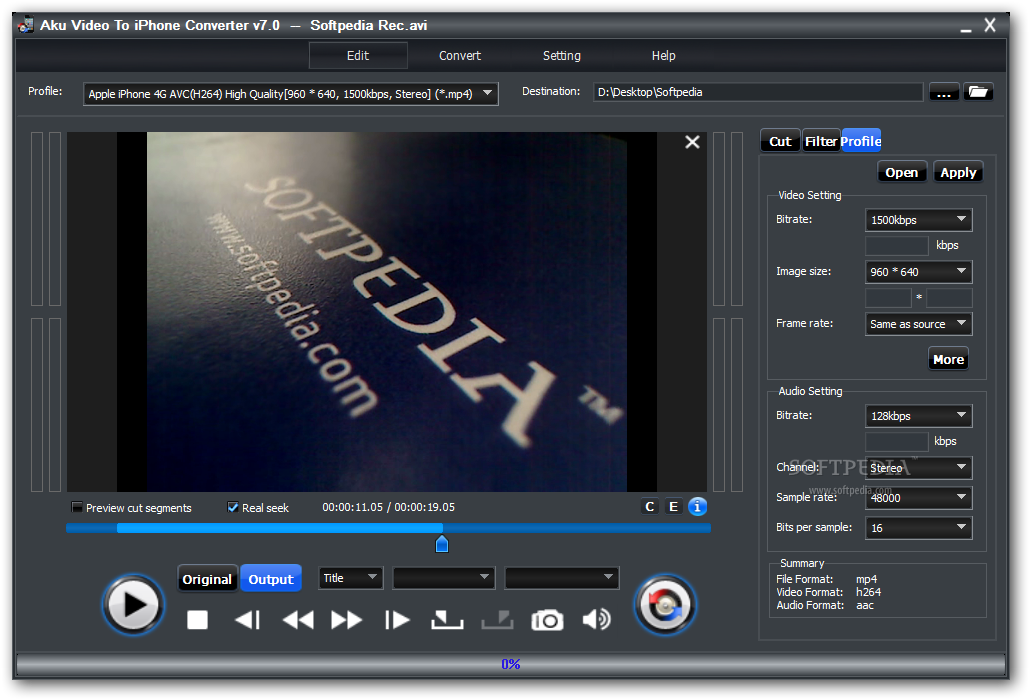1030x700 pixels.
Task: Open the Setting menu
Action: click(x=562, y=56)
